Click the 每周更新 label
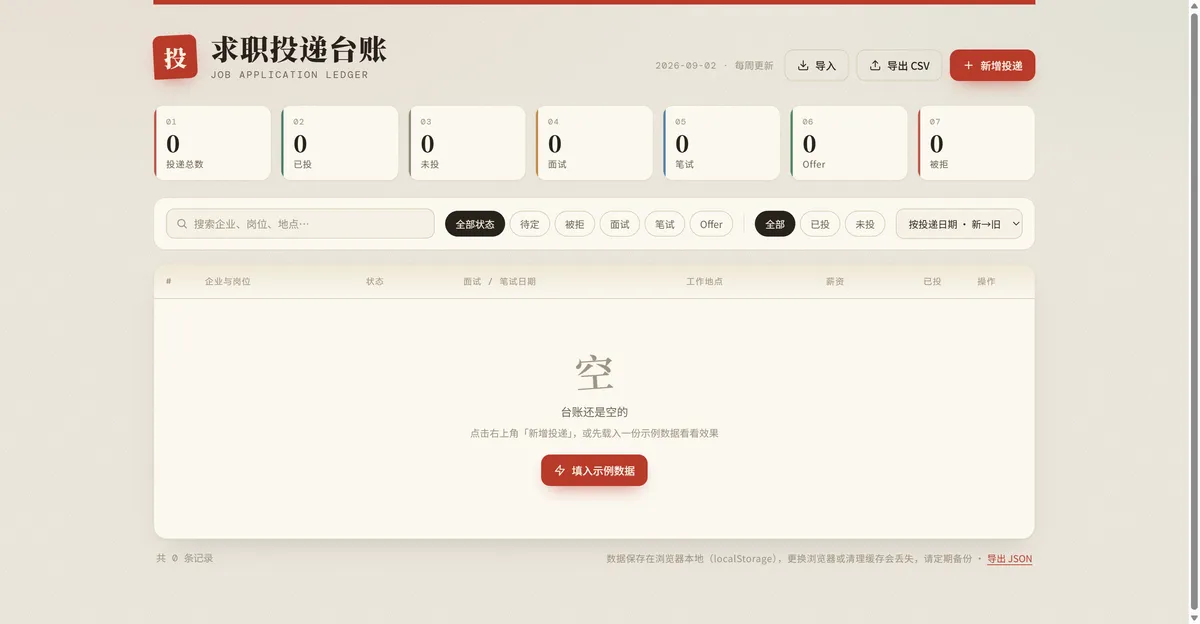This screenshot has width=1200, height=624. point(754,66)
